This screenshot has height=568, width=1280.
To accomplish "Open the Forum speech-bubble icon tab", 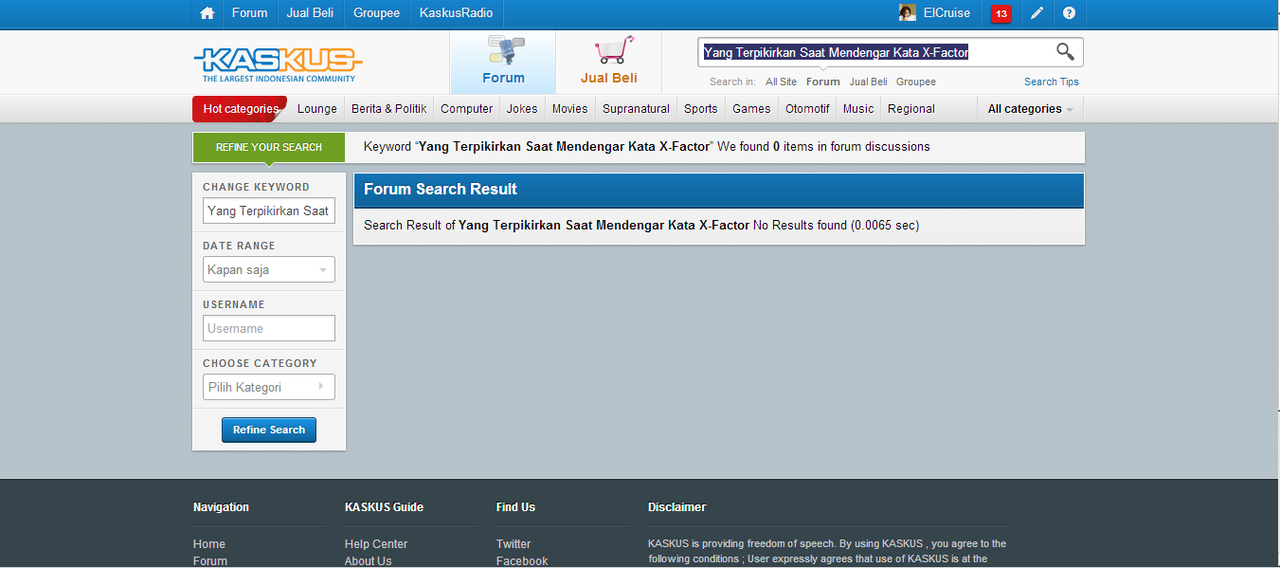I will pos(503,62).
